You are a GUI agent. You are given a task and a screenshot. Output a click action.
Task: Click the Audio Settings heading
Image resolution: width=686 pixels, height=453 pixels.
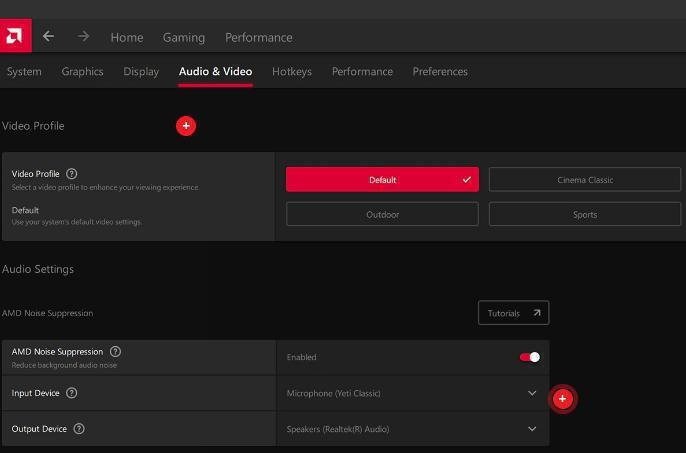[38, 269]
